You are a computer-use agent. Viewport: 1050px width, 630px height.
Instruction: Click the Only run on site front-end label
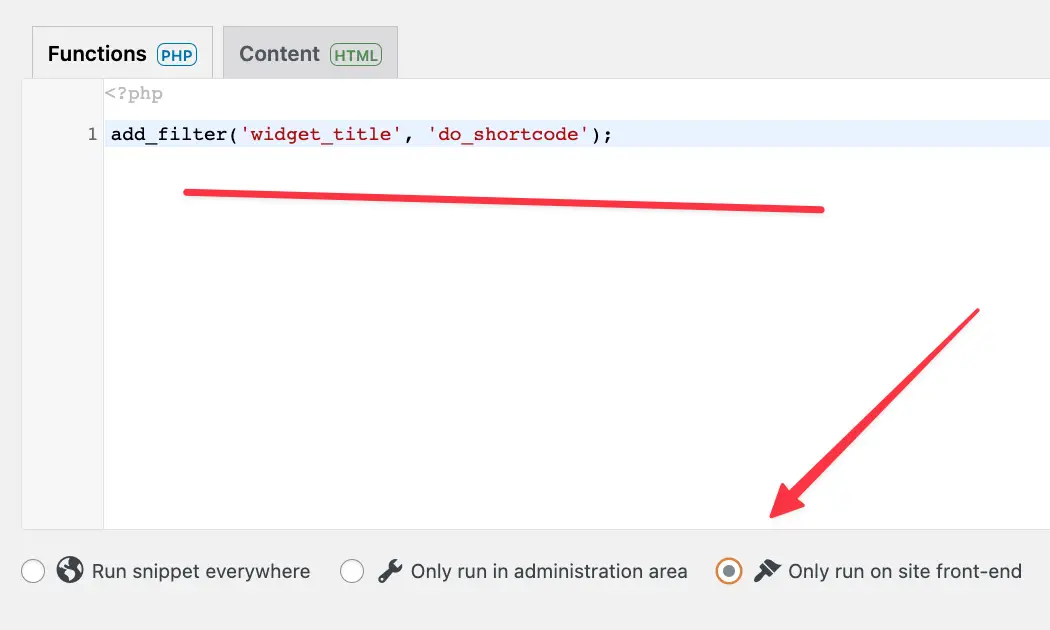(x=905, y=572)
